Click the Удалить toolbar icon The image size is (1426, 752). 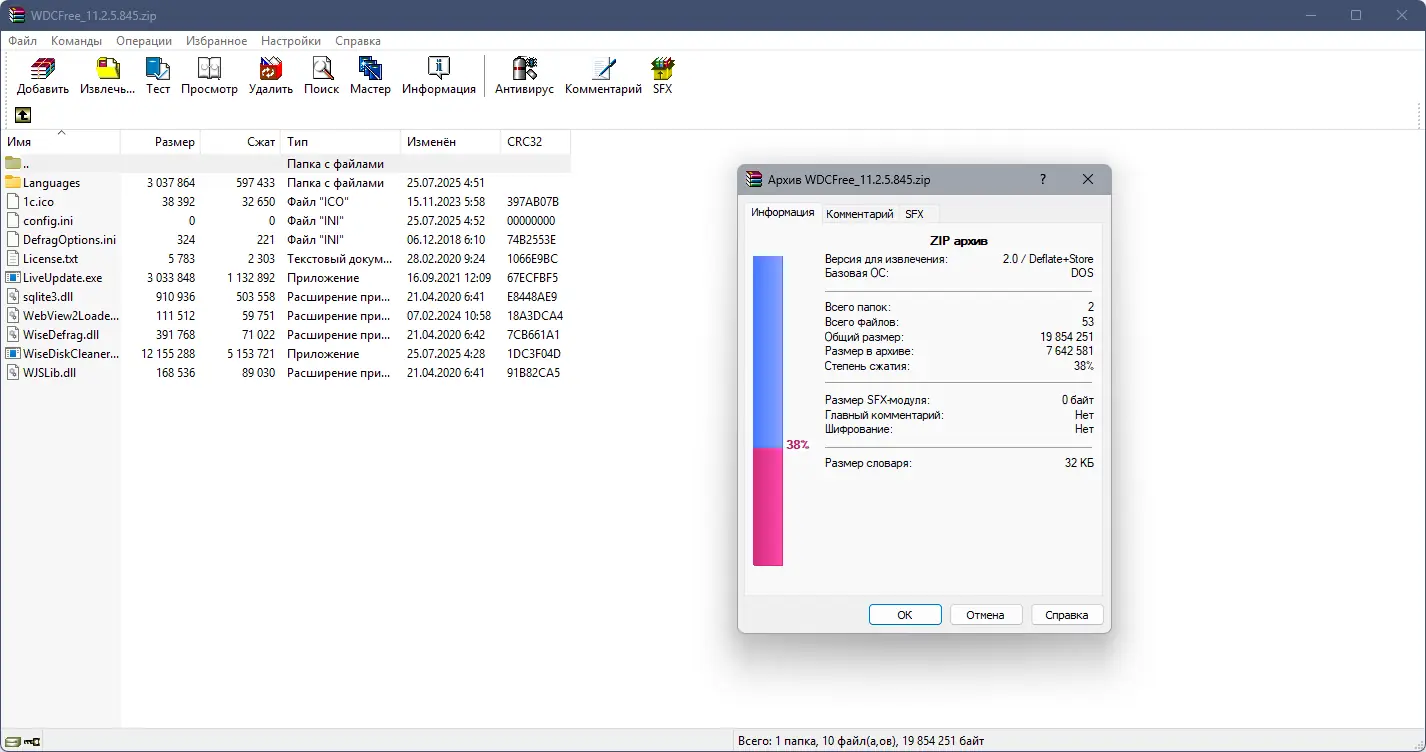click(271, 69)
